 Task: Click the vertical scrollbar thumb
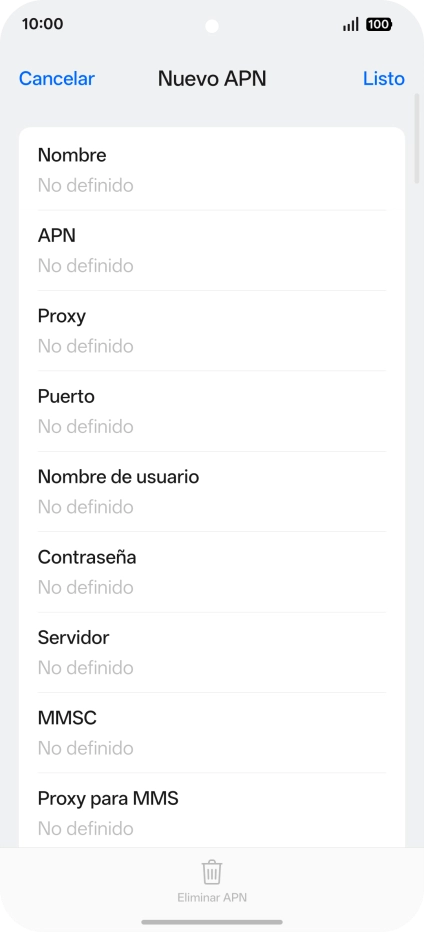(x=417, y=138)
